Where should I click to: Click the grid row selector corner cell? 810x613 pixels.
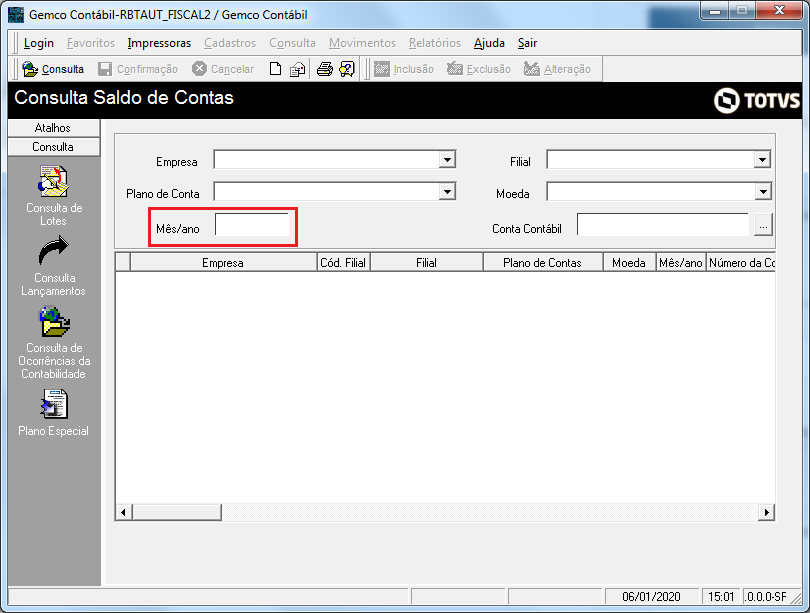(x=123, y=262)
